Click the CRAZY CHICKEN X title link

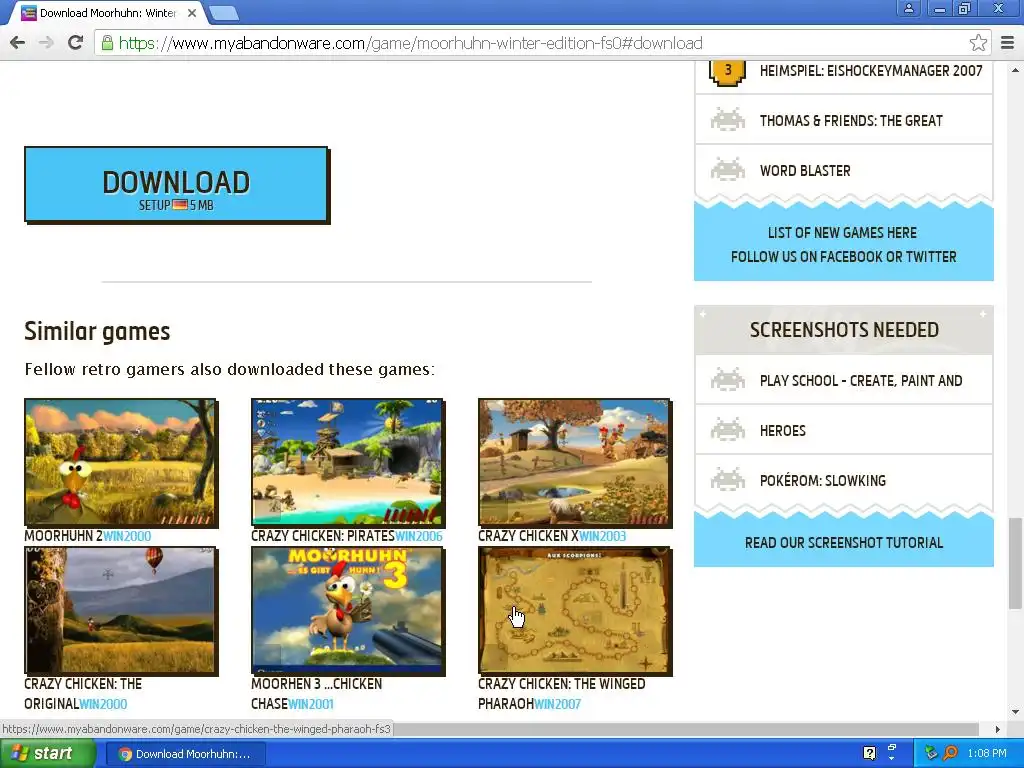click(x=528, y=536)
